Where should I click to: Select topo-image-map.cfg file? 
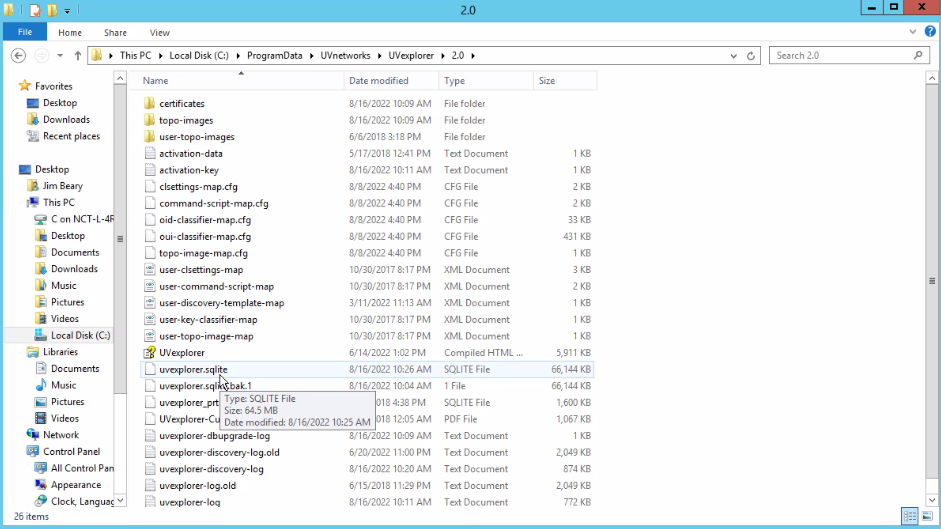(x=203, y=253)
